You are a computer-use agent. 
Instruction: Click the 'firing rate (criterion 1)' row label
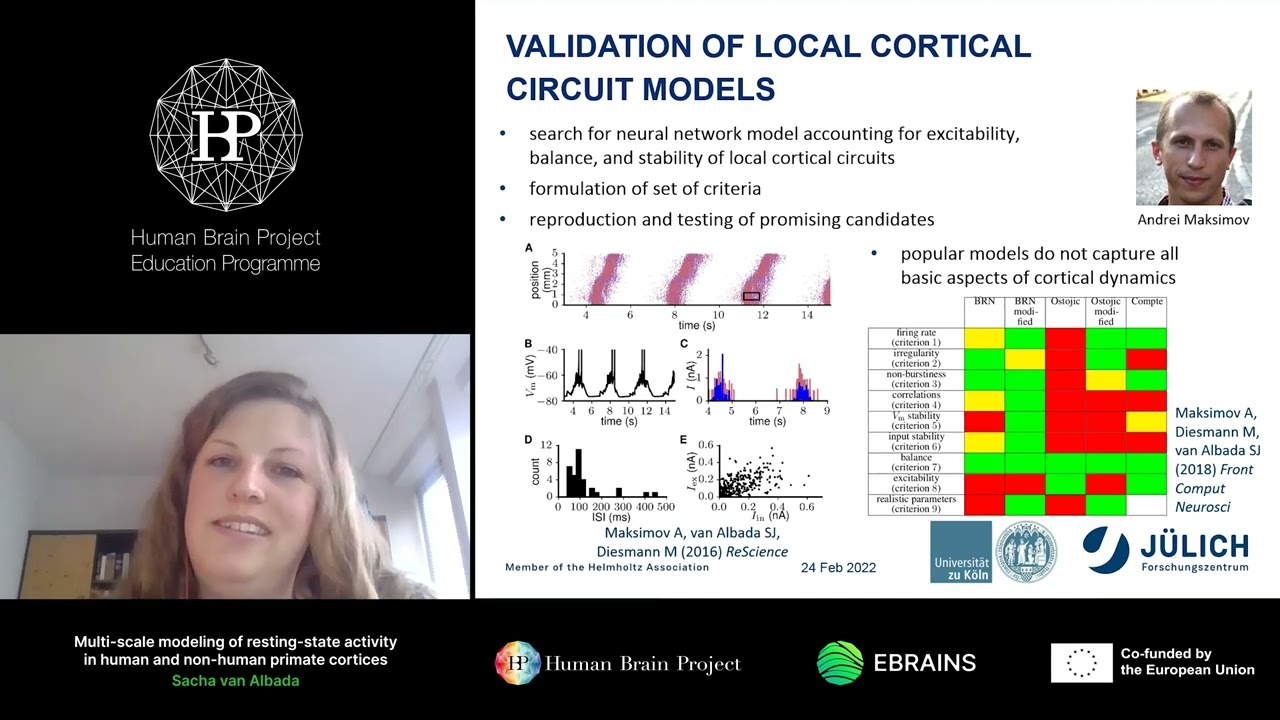(916, 337)
